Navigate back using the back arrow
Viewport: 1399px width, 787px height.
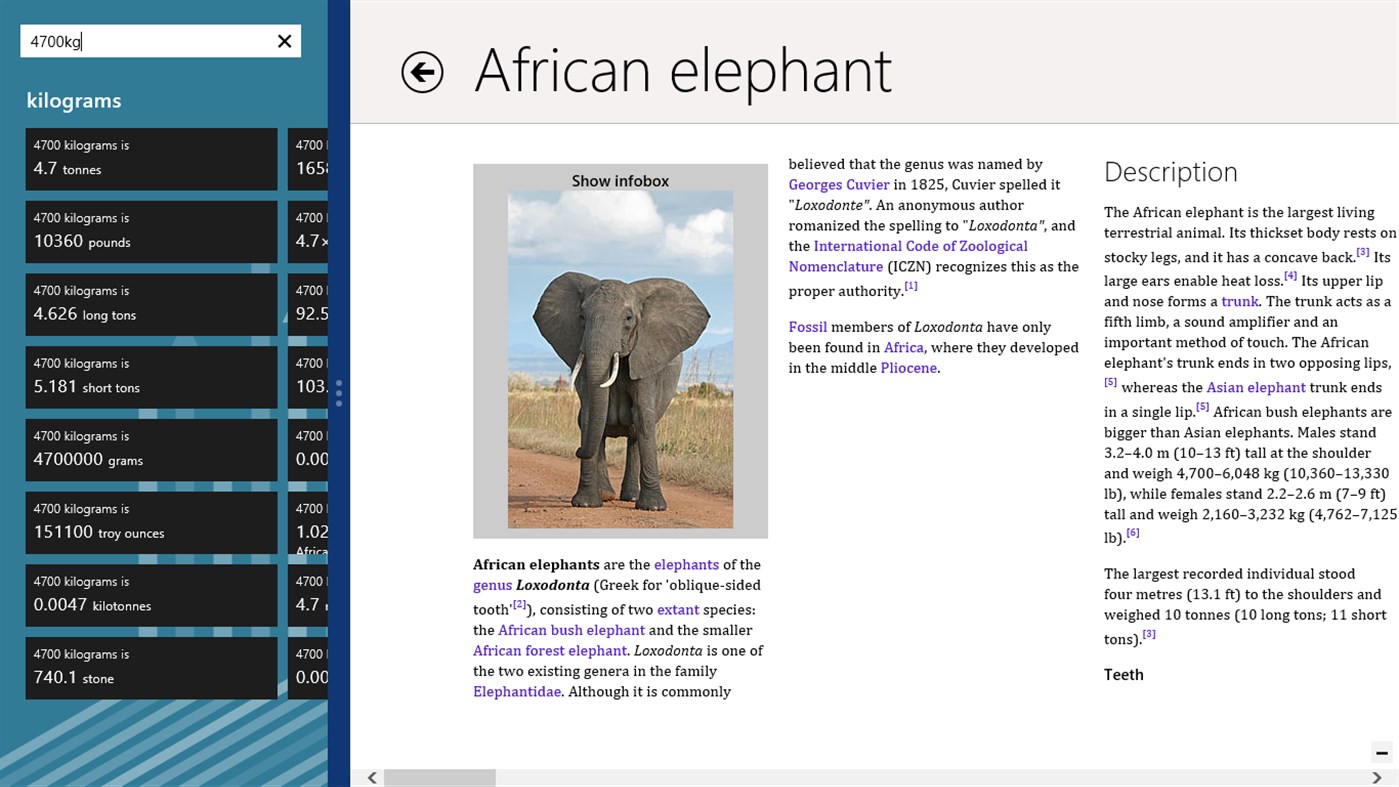421,72
